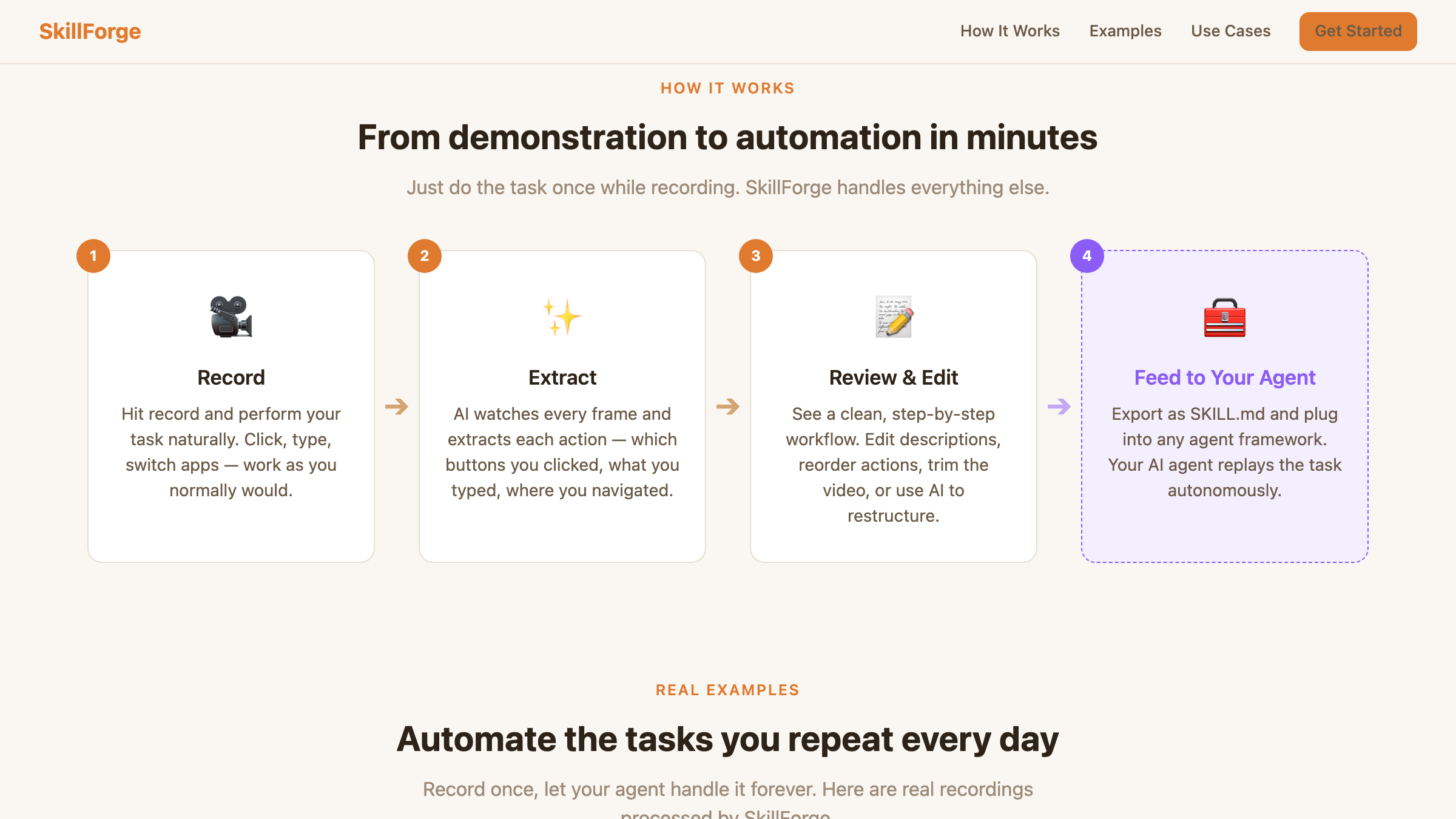Viewport: 1456px width, 819px height.
Task: Select the numbered badge 2 on the Extract card
Action: pyautogui.click(x=425, y=255)
